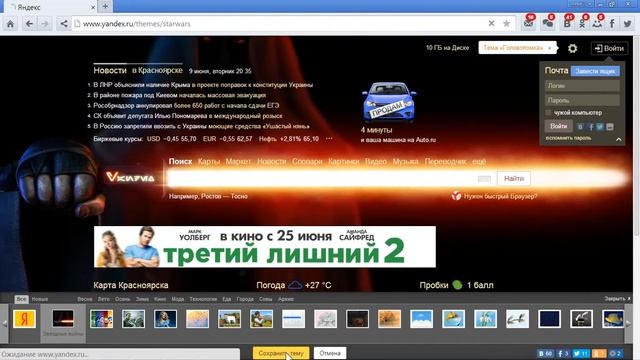The image size is (640, 360).
Task: Open the blue car Auto.ru advertisement
Action: tap(389, 102)
